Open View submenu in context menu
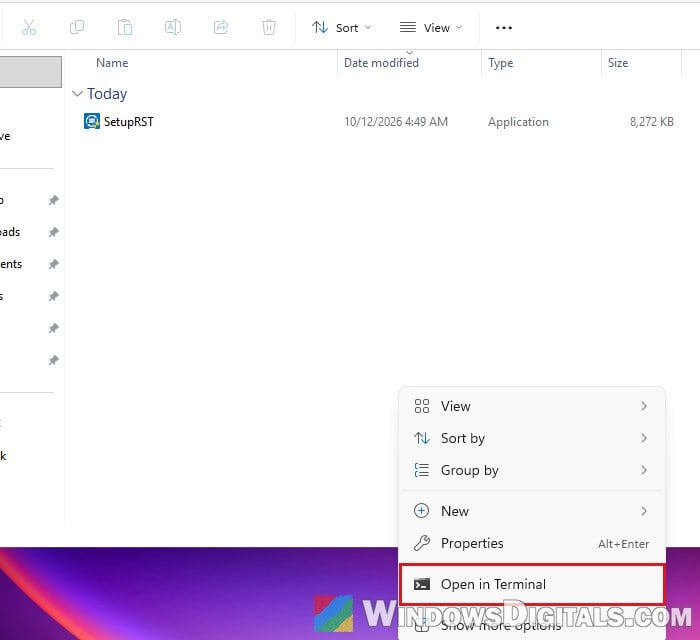The image size is (700, 640). pyautogui.click(x=532, y=406)
